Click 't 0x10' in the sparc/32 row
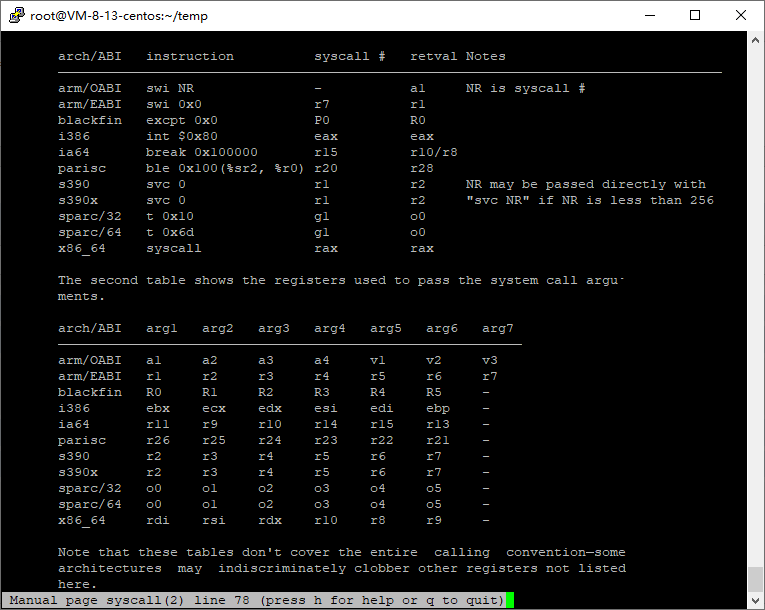 click(x=170, y=216)
